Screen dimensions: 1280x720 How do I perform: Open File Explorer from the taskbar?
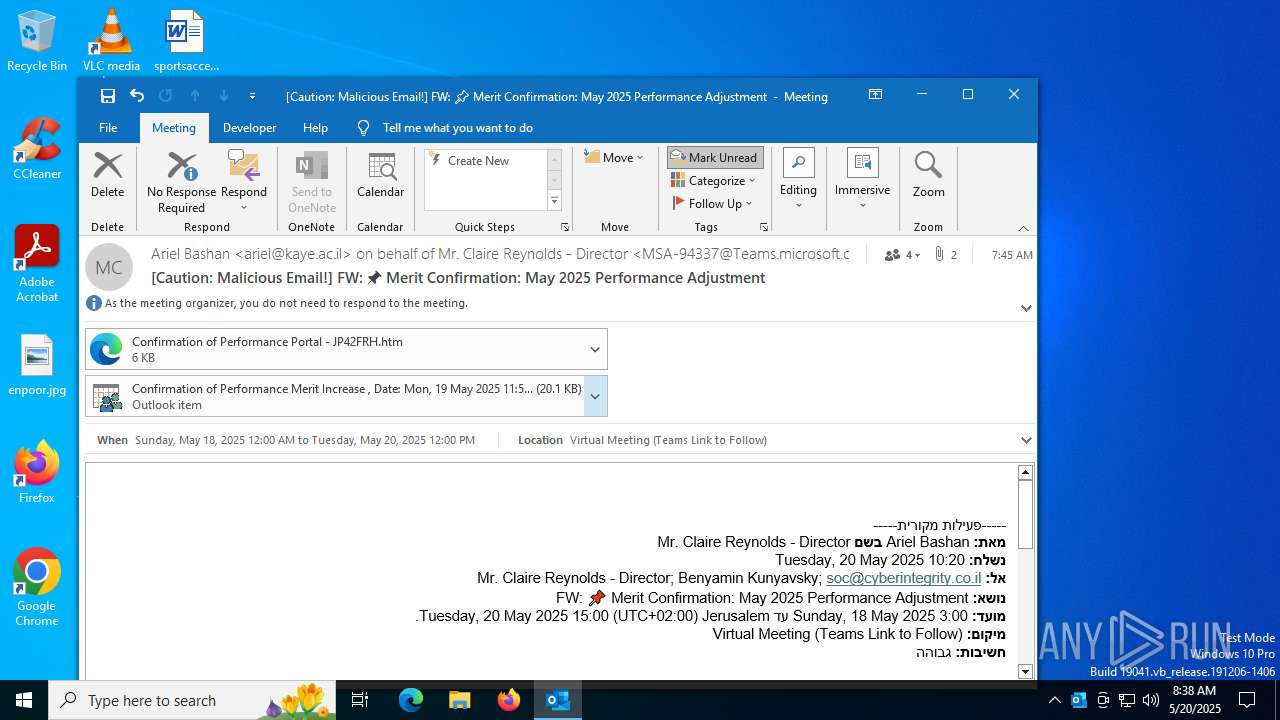459,700
